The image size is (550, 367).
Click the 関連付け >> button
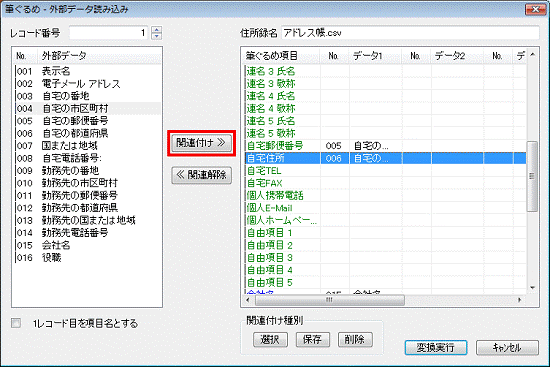coord(201,143)
